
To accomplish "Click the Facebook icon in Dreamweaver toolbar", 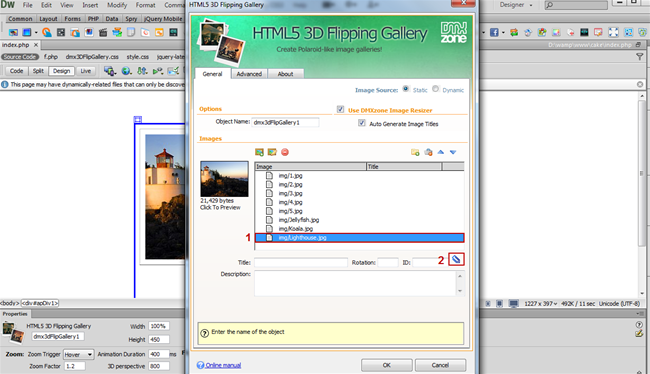I will [494, 32].
